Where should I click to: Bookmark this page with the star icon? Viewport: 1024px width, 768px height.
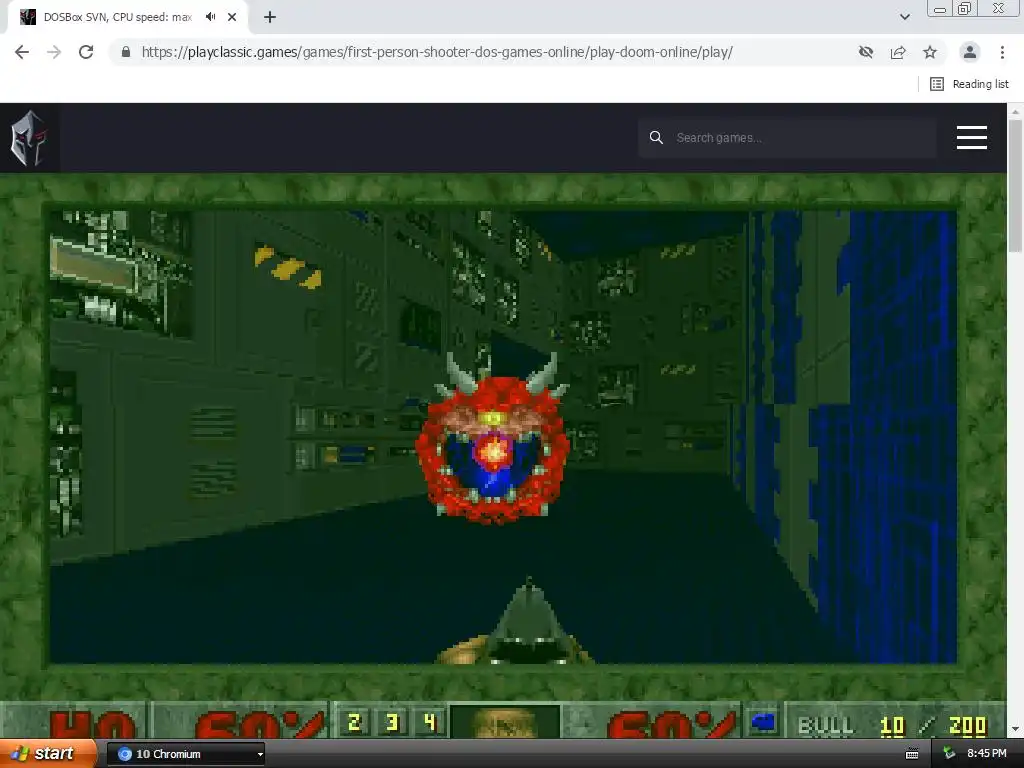(x=930, y=52)
